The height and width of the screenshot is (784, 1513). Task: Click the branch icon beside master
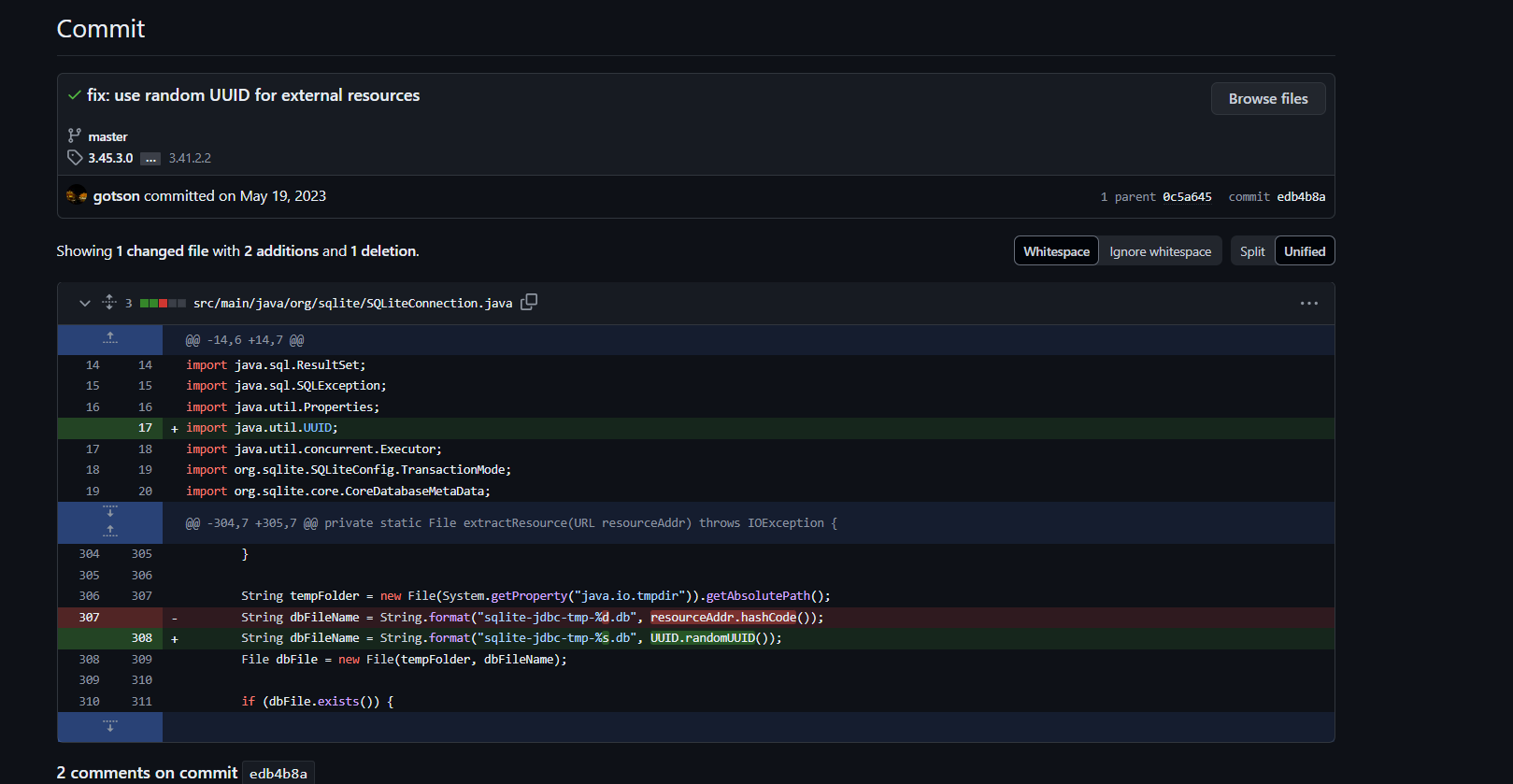pos(75,135)
